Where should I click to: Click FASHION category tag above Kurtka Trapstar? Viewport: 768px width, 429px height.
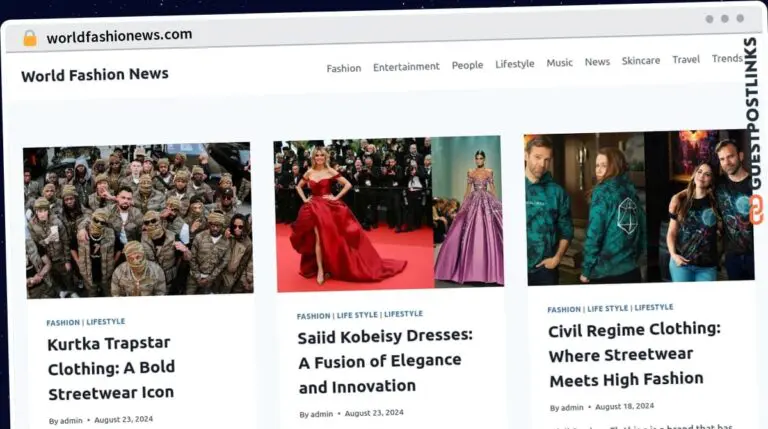[63, 323]
